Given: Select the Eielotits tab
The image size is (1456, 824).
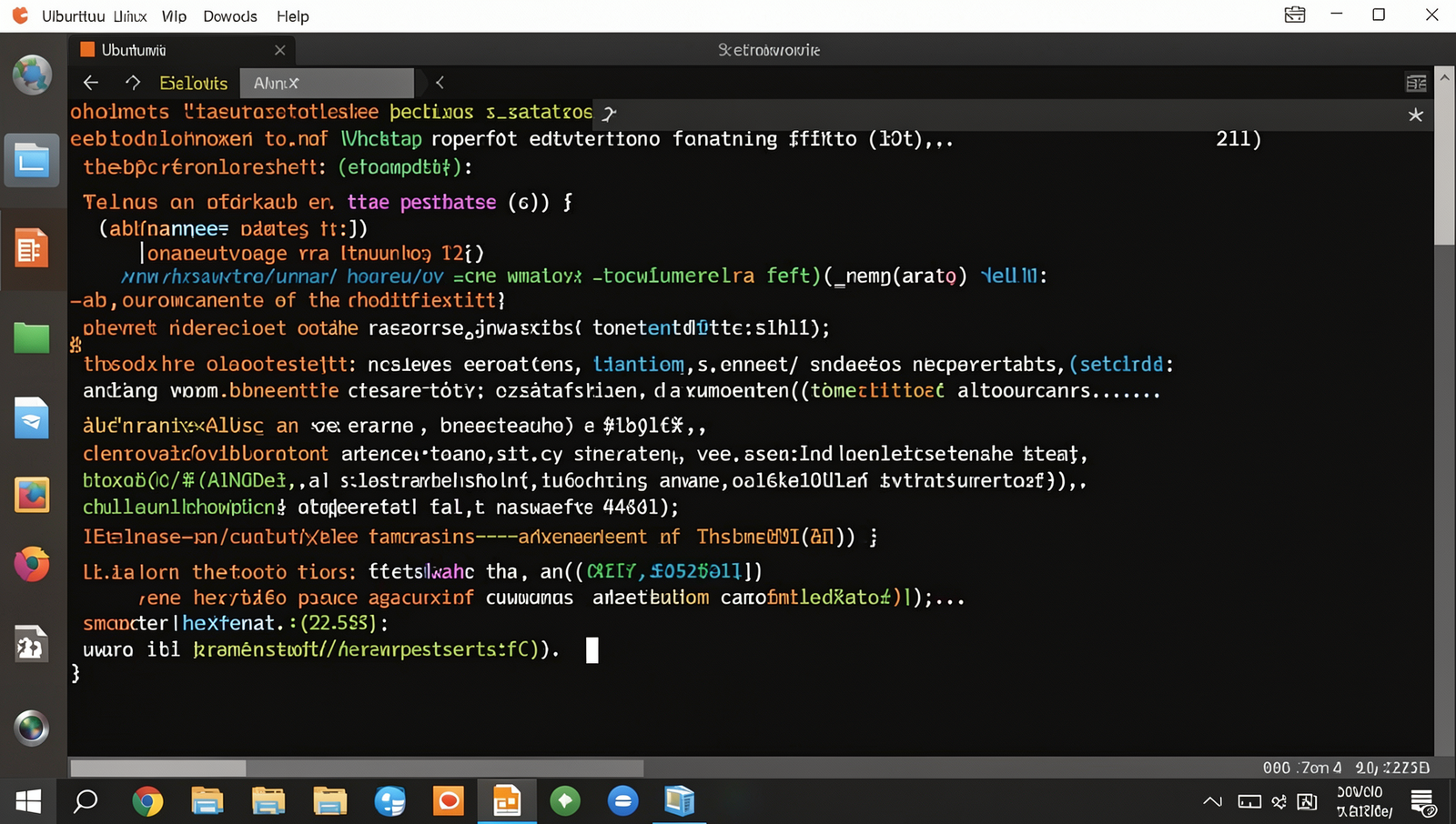Looking at the screenshot, I should point(194,83).
